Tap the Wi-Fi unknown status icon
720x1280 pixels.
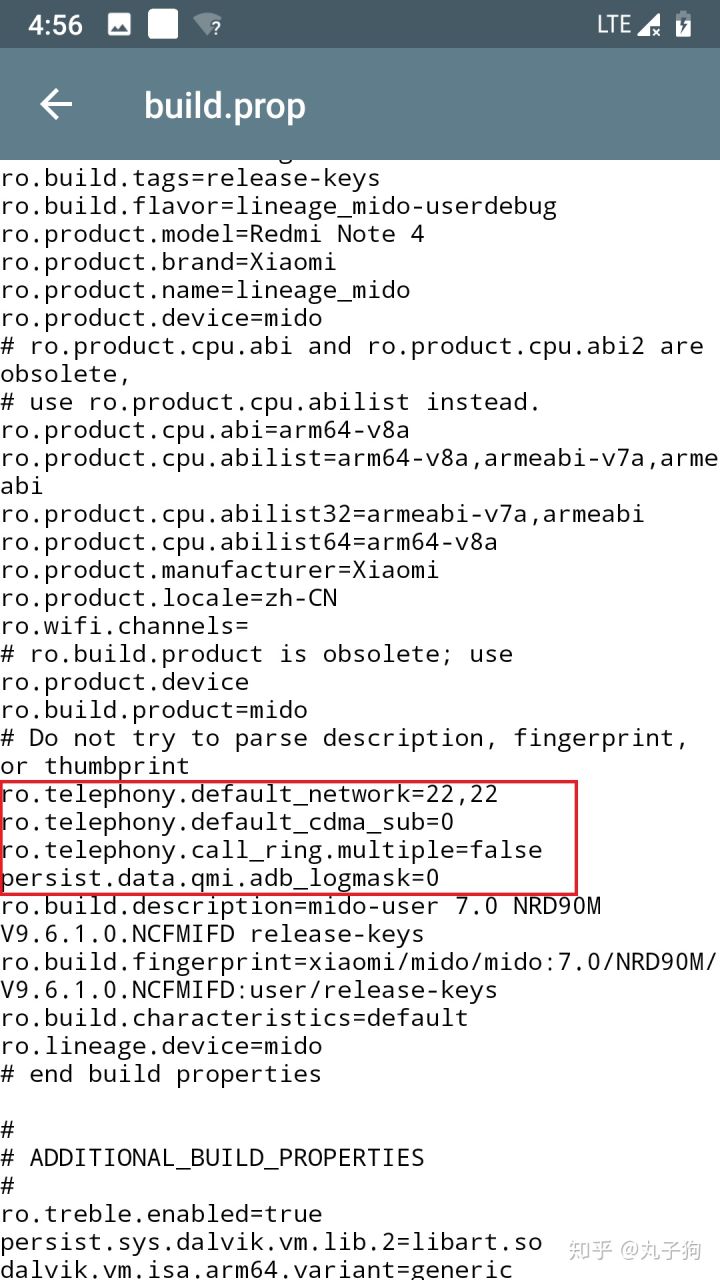(207, 25)
